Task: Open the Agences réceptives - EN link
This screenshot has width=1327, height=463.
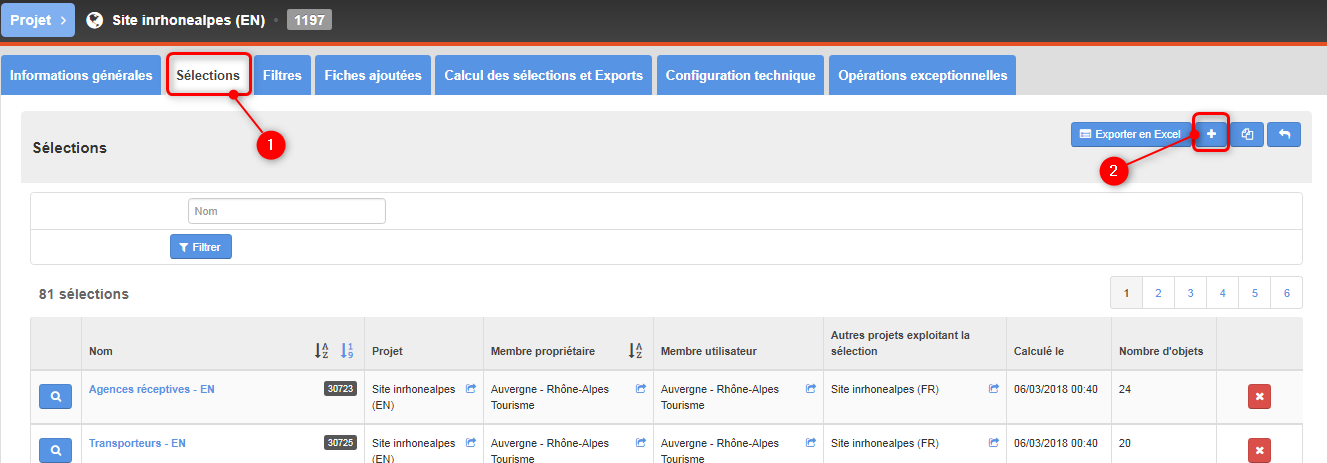Action: pyautogui.click(x=152, y=389)
